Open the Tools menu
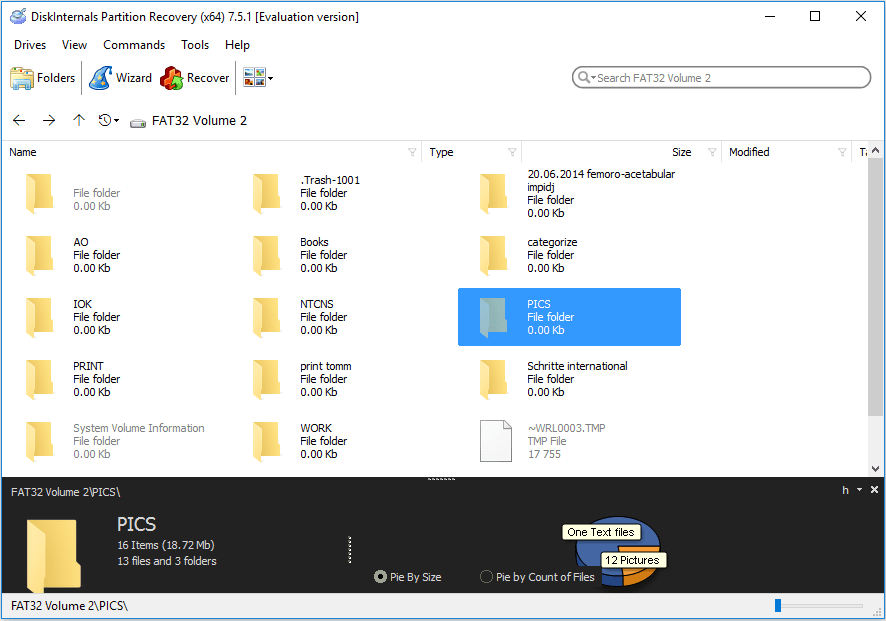886x621 pixels. tap(195, 45)
